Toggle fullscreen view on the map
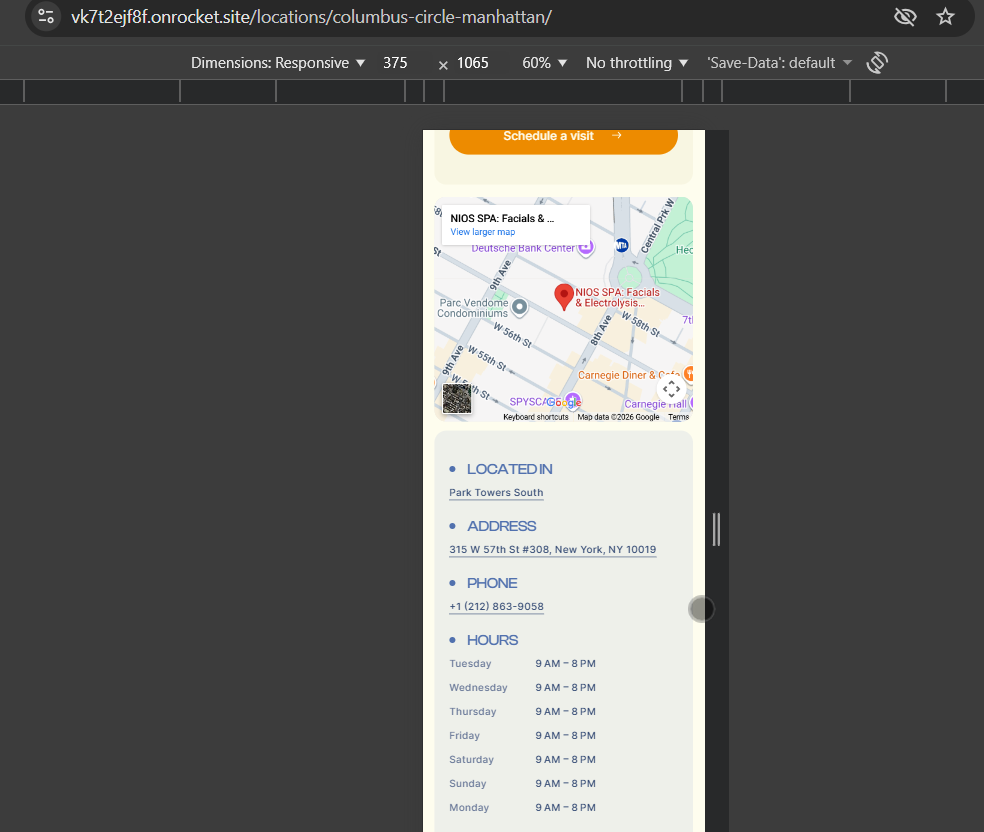The image size is (984, 832). coord(671,389)
